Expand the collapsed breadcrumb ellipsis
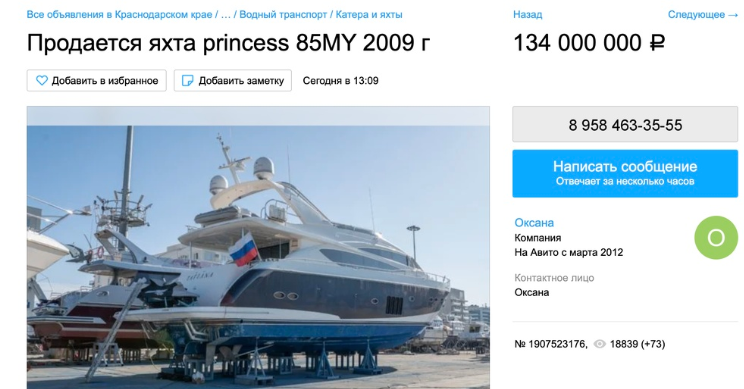Screen dimensions: 744x389 [226, 15]
